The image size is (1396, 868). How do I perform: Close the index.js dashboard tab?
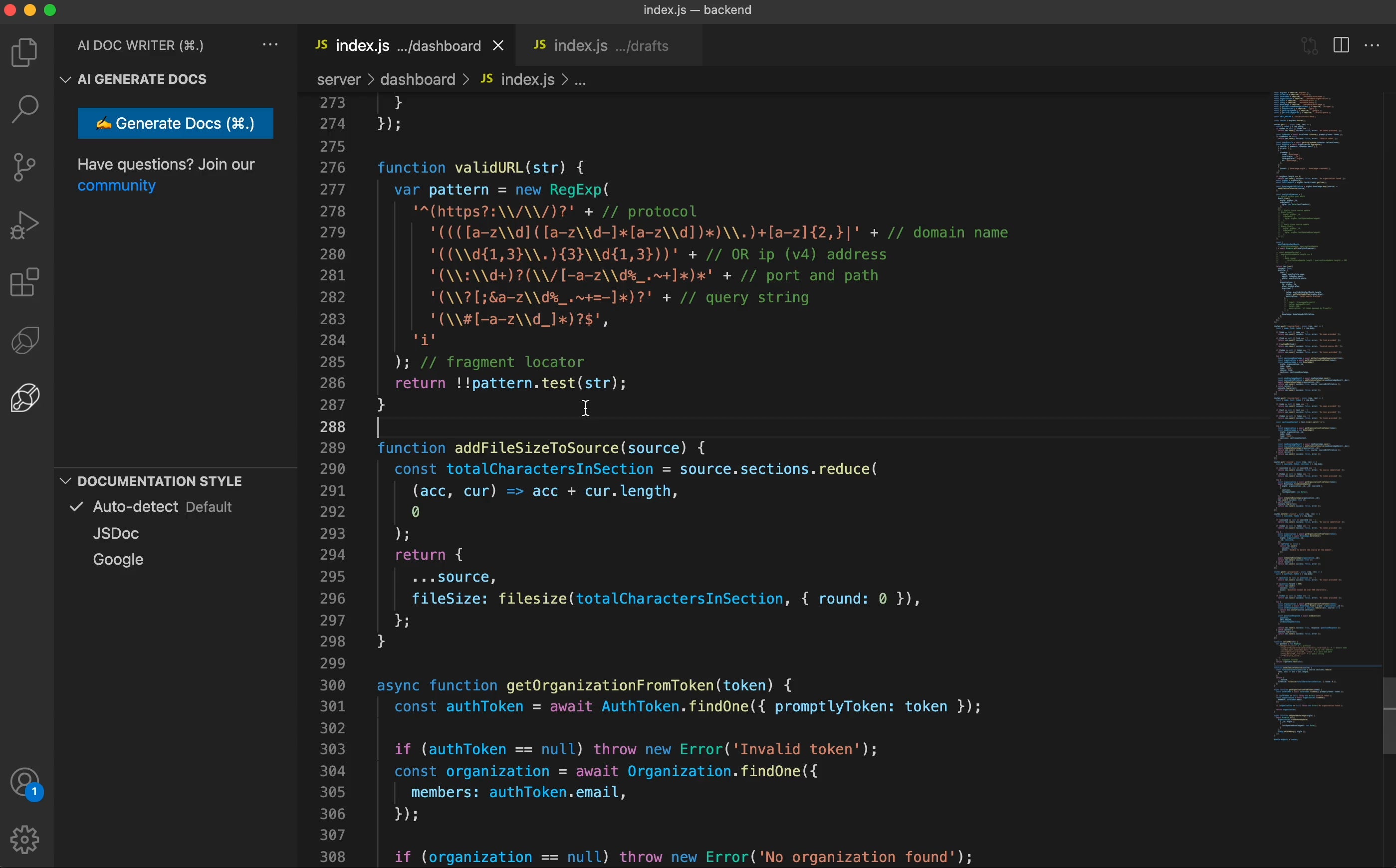click(498, 45)
